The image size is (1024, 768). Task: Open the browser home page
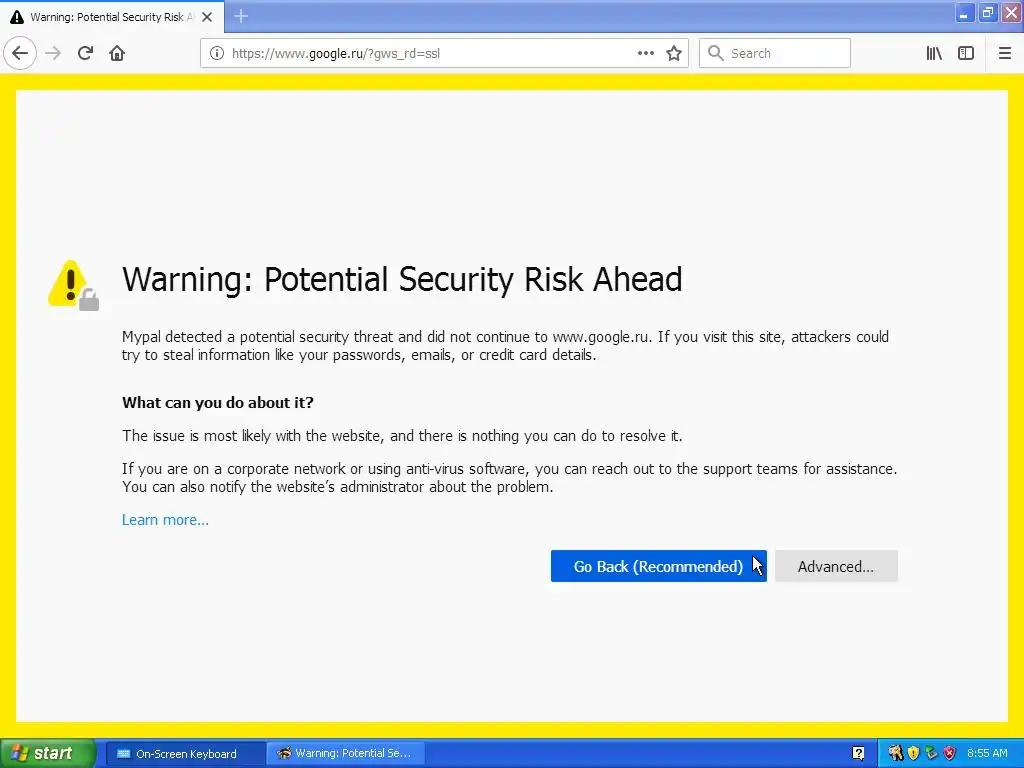(x=117, y=53)
